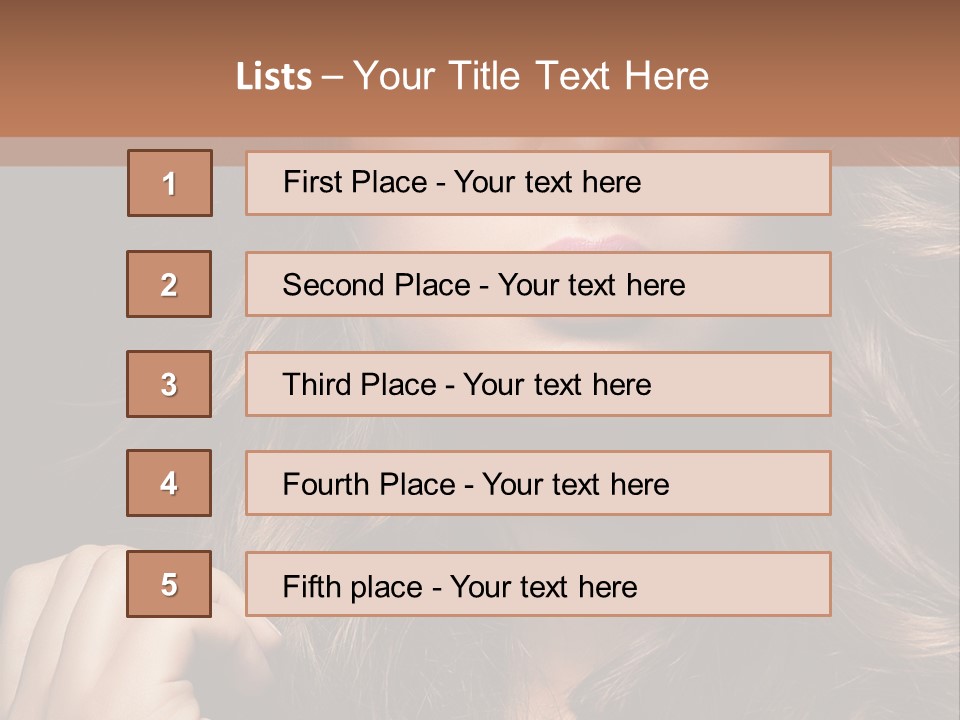The image size is (960, 720).
Task: Select "Your Title Text Here" in heading
Action: click(531, 76)
